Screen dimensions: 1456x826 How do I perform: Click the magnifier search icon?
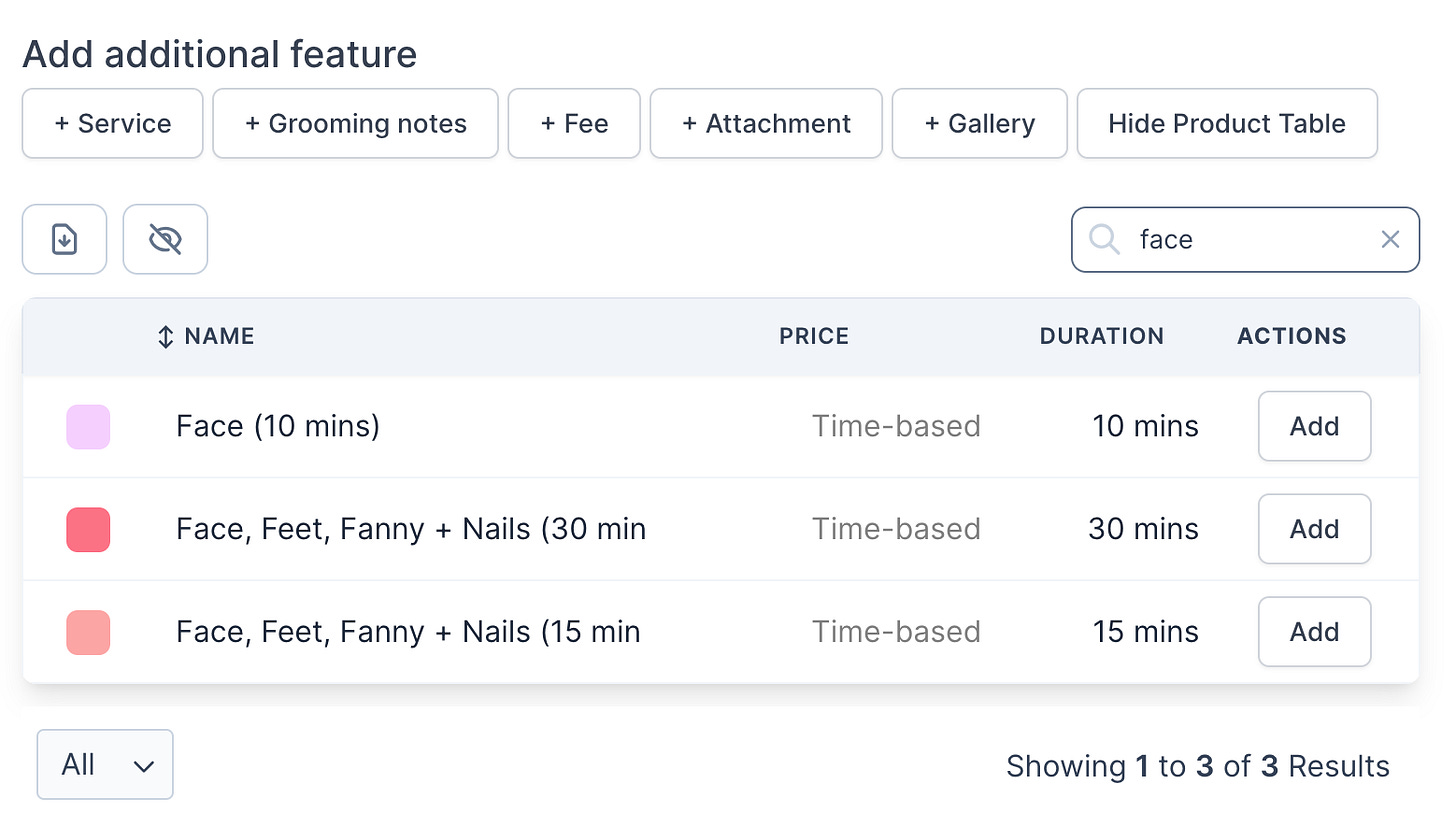point(1104,239)
